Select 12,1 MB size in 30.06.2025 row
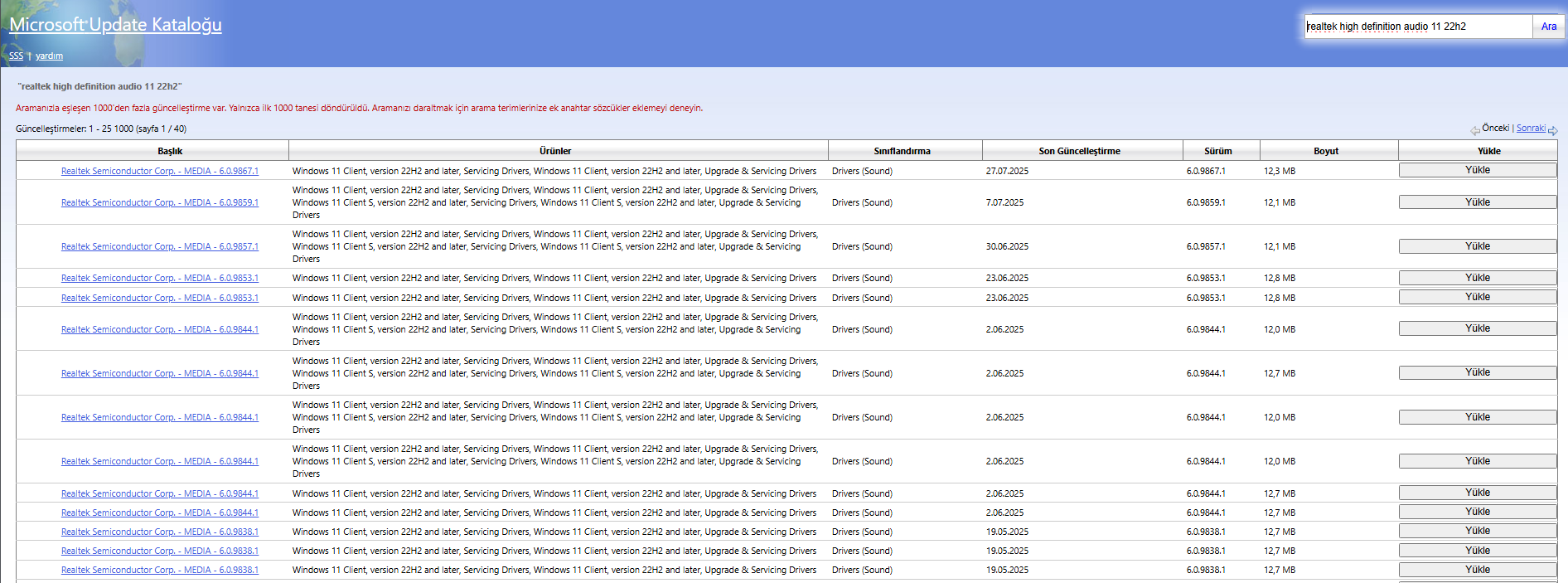Image resolution: width=1568 pixels, height=583 pixels. pos(1329,246)
